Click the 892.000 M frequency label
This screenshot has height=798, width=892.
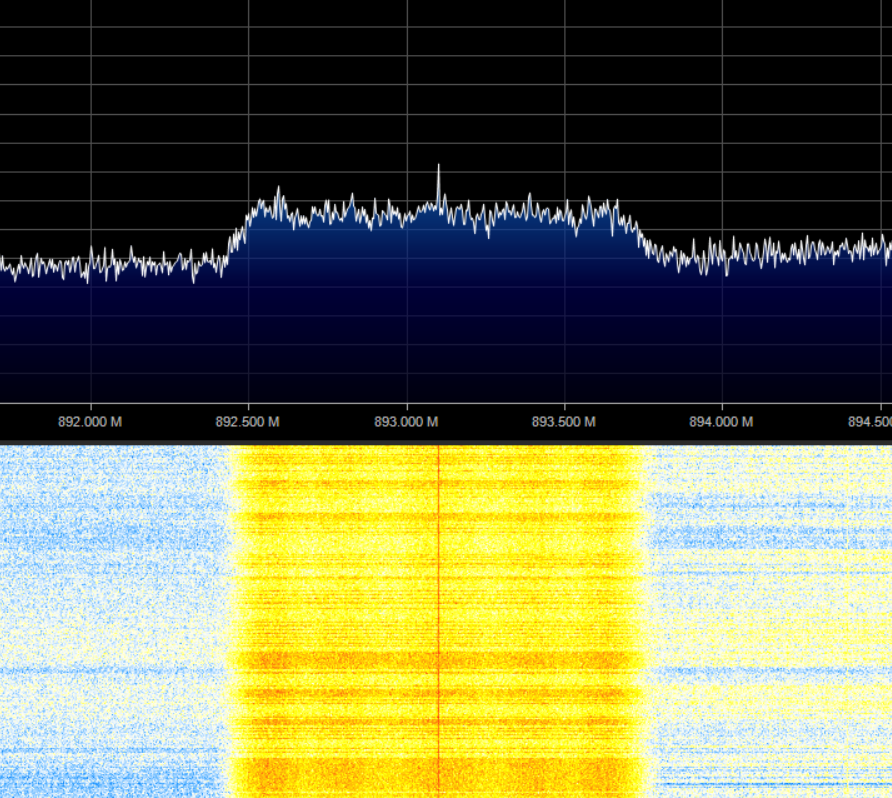90,422
